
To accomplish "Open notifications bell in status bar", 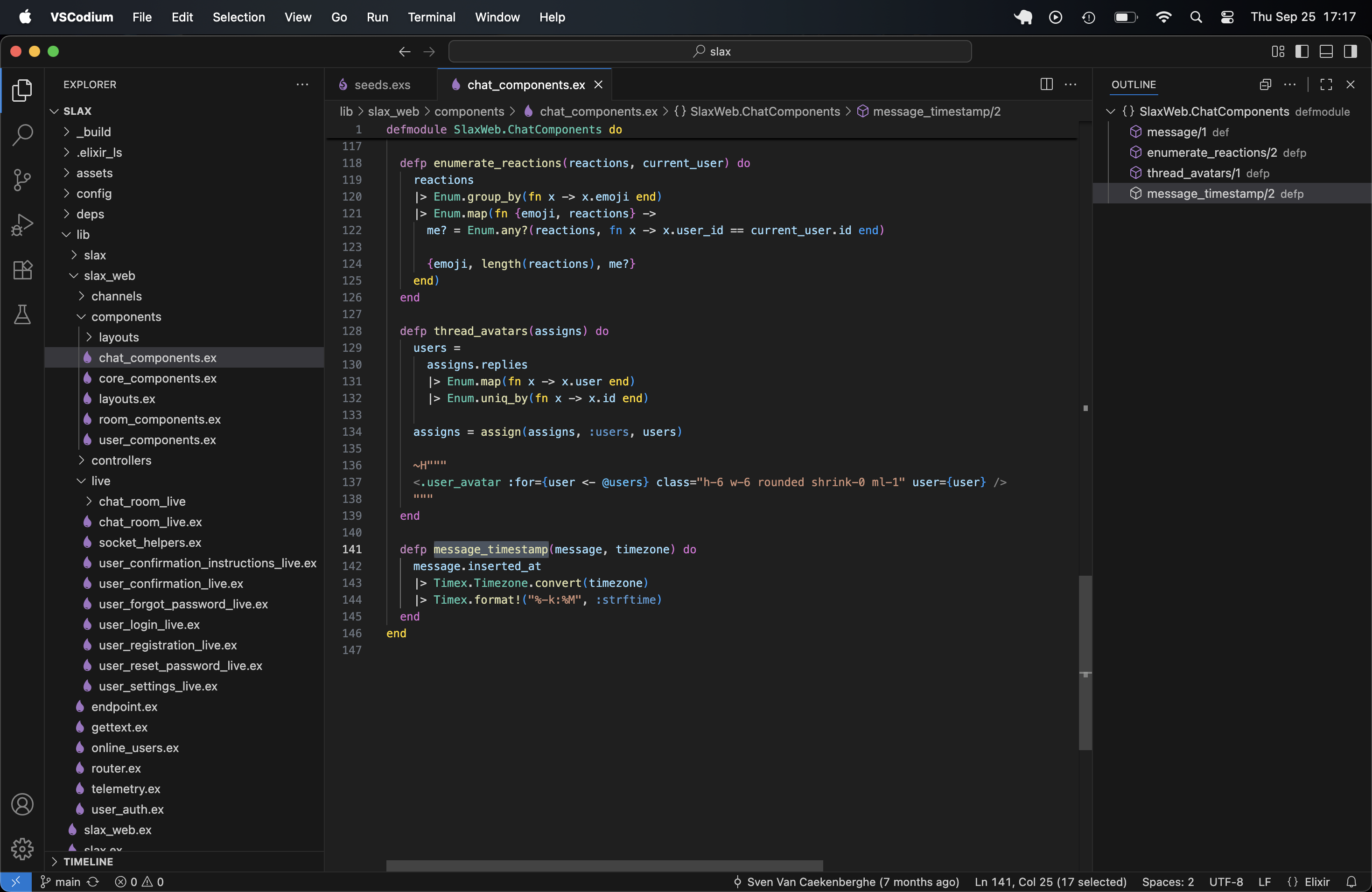I will tap(1351, 882).
